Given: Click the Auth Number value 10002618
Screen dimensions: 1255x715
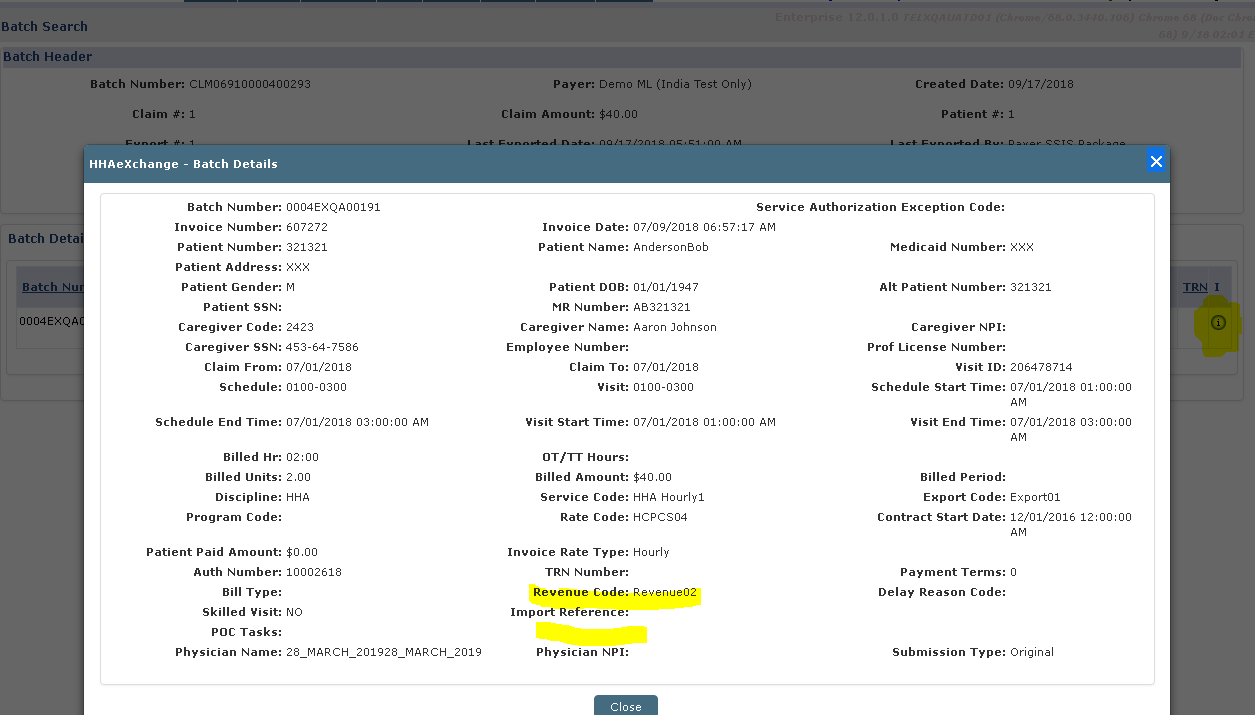Looking at the screenshot, I should [314, 572].
